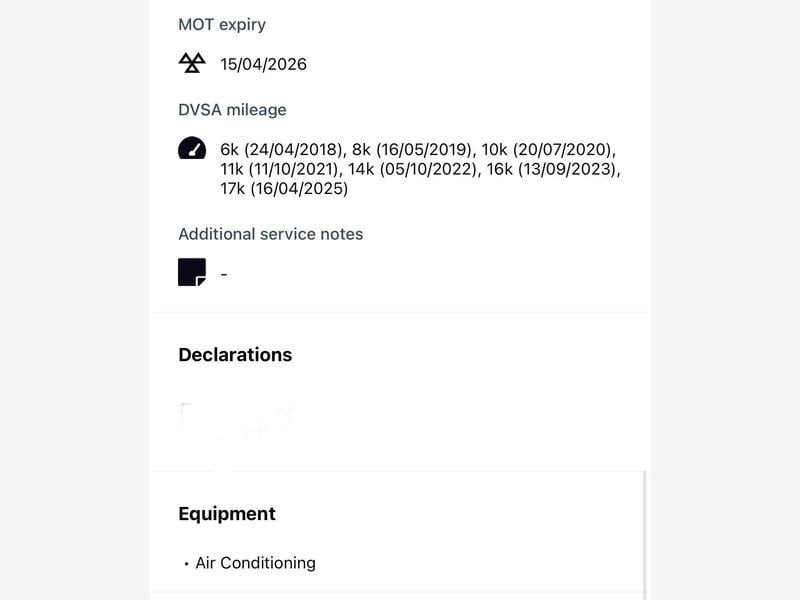This screenshot has height=600, width=800.
Task: Click the 15/04/2026 MOT expiry date
Action: (263, 64)
